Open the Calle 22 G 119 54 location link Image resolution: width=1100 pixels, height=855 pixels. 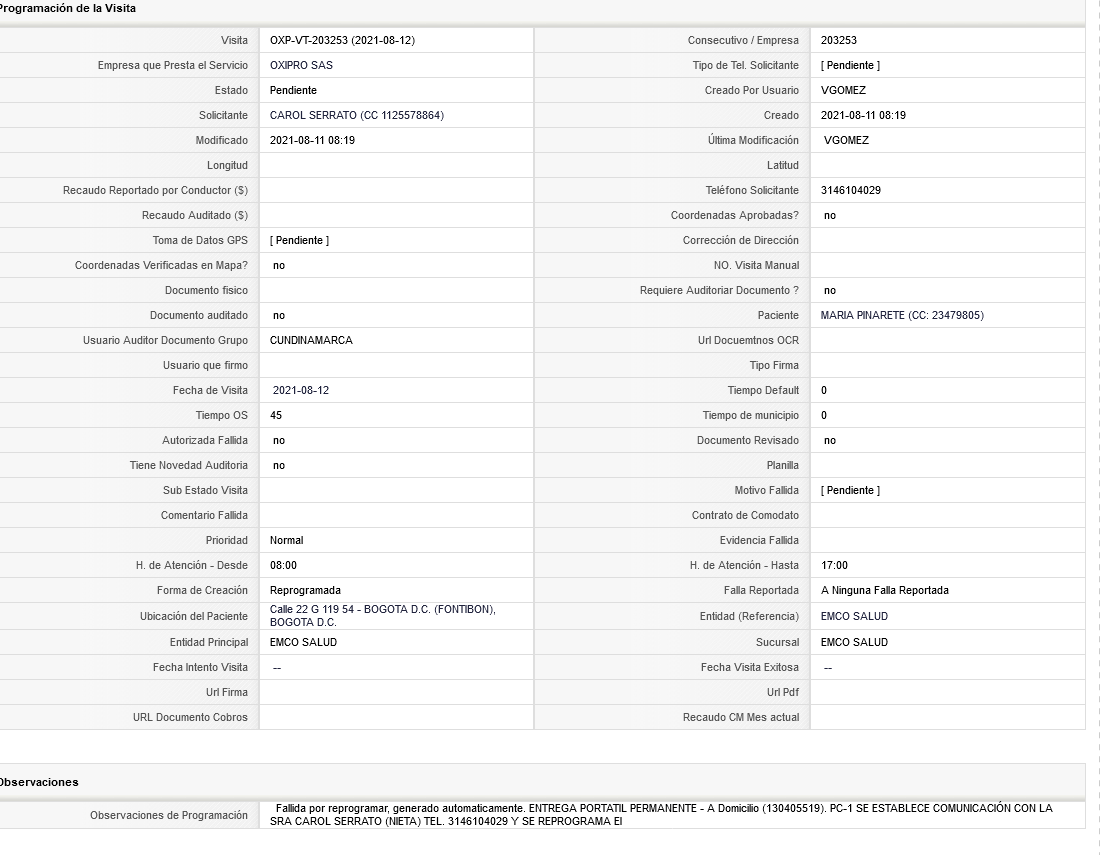[383, 616]
